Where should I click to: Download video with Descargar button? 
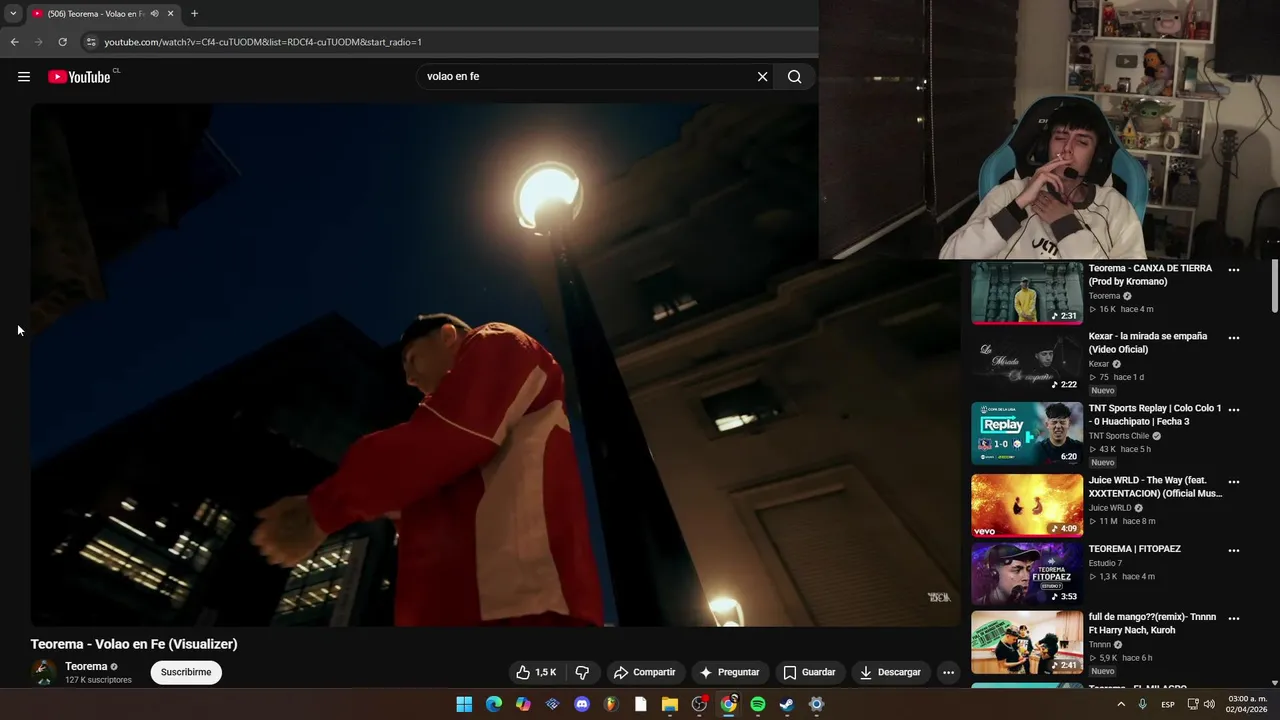pyautogui.click(x=890, y=673)
